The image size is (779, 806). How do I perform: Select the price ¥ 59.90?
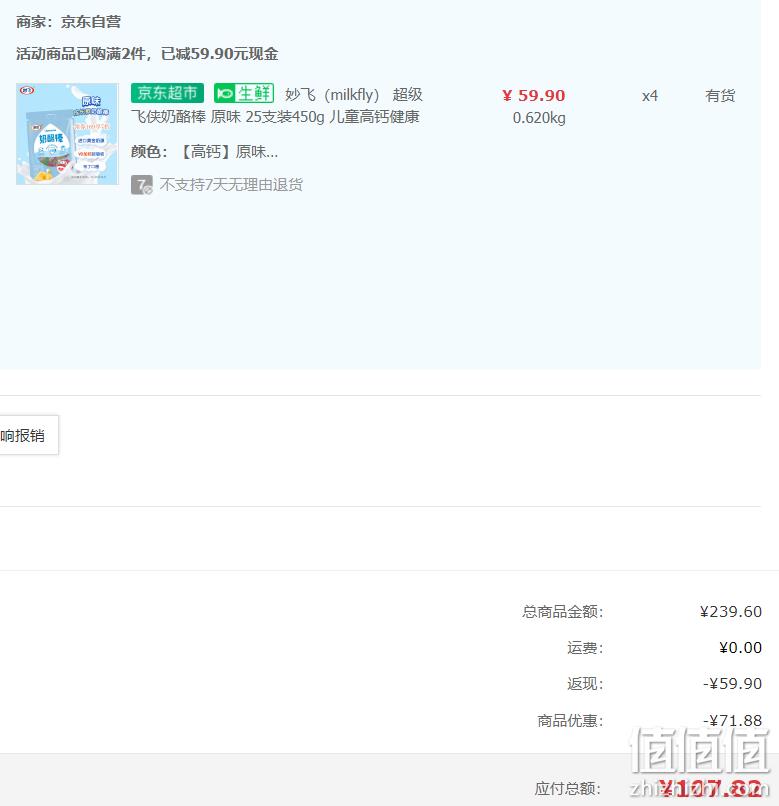[x=534, y=95]
